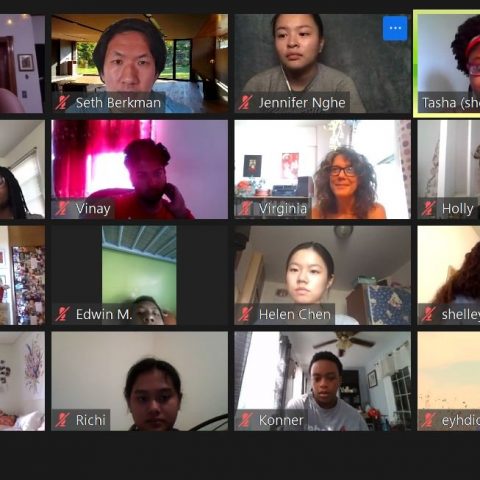Click Helen Chen's muted microphone icon
This screenshot has height=480, width=480.
[x=246, y=314]
